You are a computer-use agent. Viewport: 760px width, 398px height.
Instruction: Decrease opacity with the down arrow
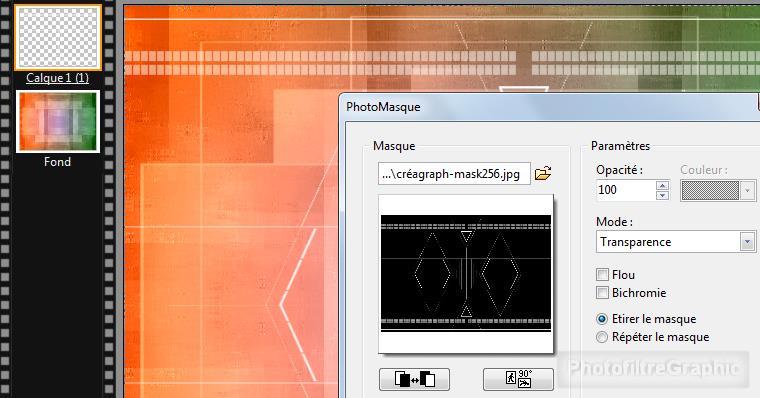[x=662, y=195]
